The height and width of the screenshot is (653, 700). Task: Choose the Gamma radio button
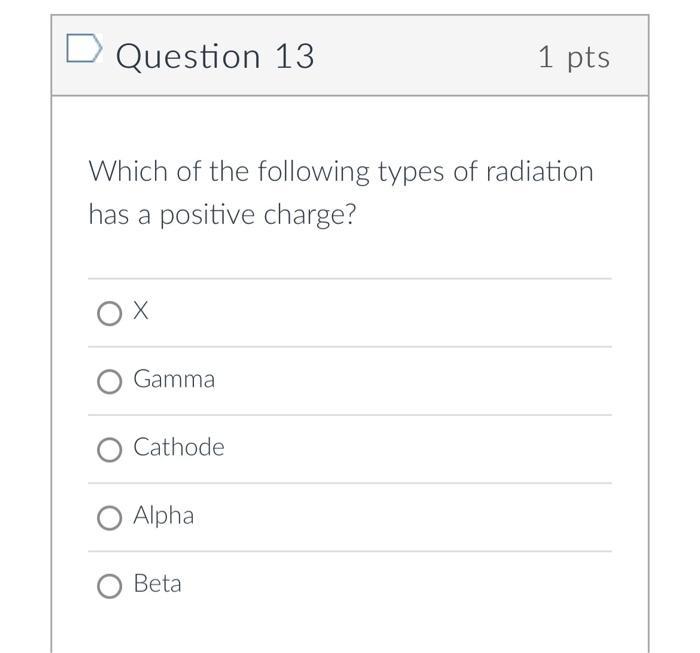(110, 381)
